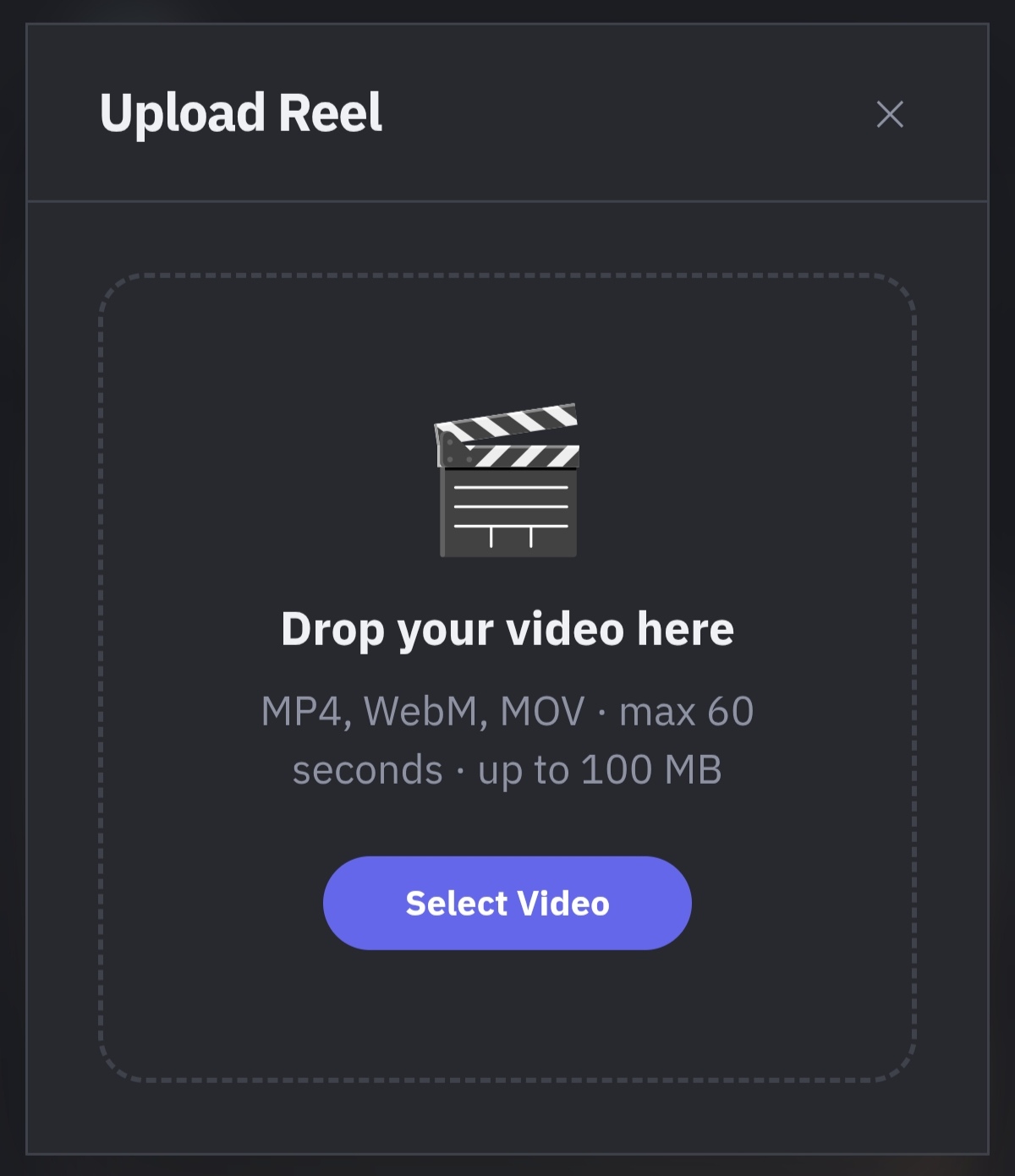This screenshot has width=1015, height=1176.
Task: Click the 'MP4, WebM, MOV' format text
Action: 423,711
